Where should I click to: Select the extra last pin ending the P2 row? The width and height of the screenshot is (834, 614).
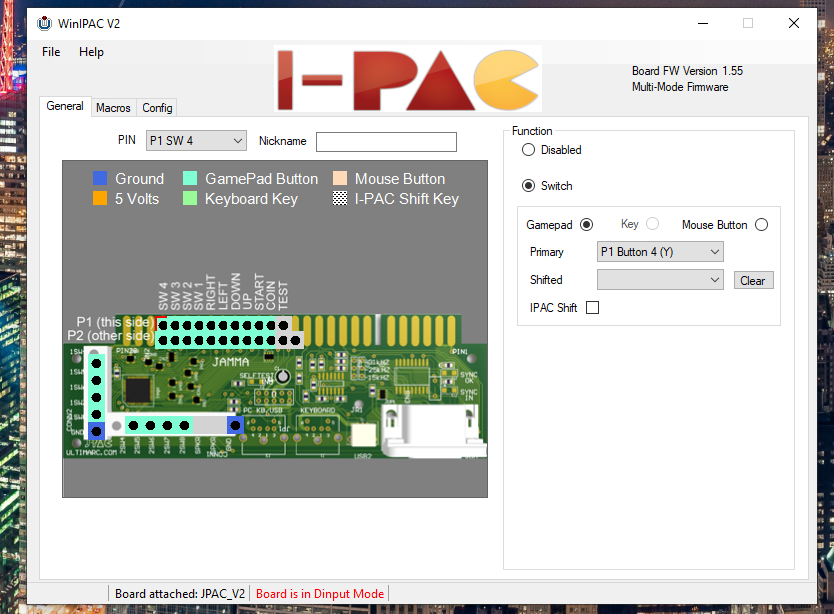pos(296,341)
